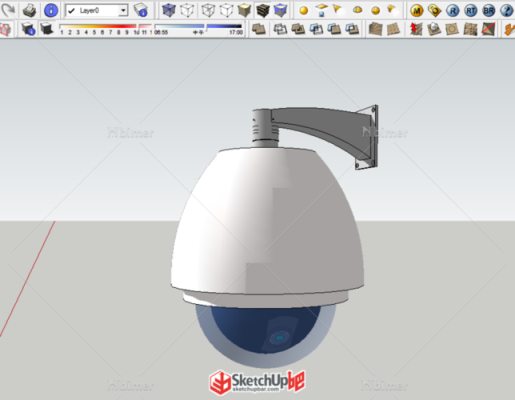
Task: Click the blue R render button
Action: [453, 11]
